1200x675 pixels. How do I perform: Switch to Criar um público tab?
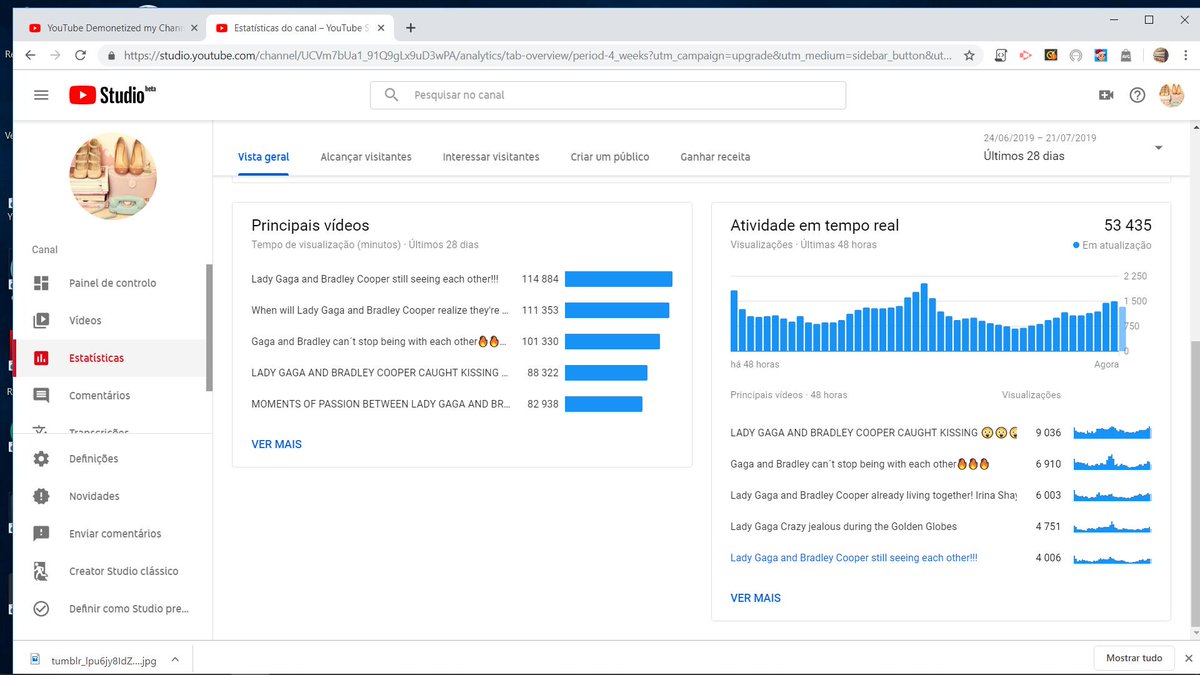(x=610, y=157)
